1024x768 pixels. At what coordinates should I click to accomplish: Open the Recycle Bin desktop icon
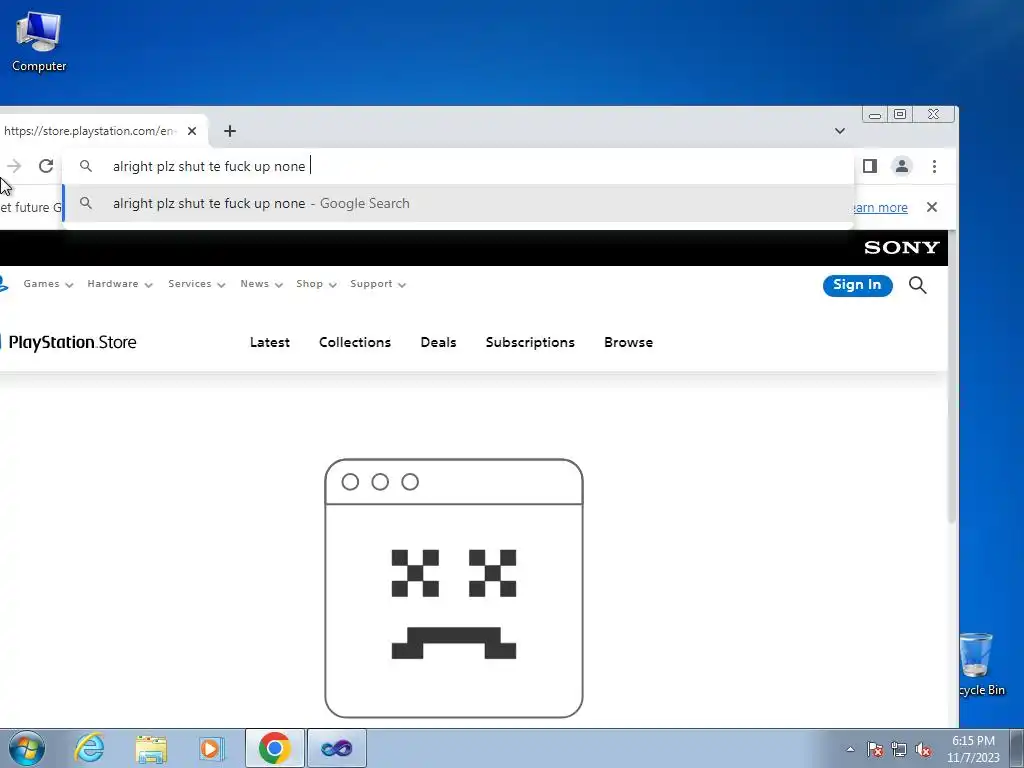pos(980,664)
